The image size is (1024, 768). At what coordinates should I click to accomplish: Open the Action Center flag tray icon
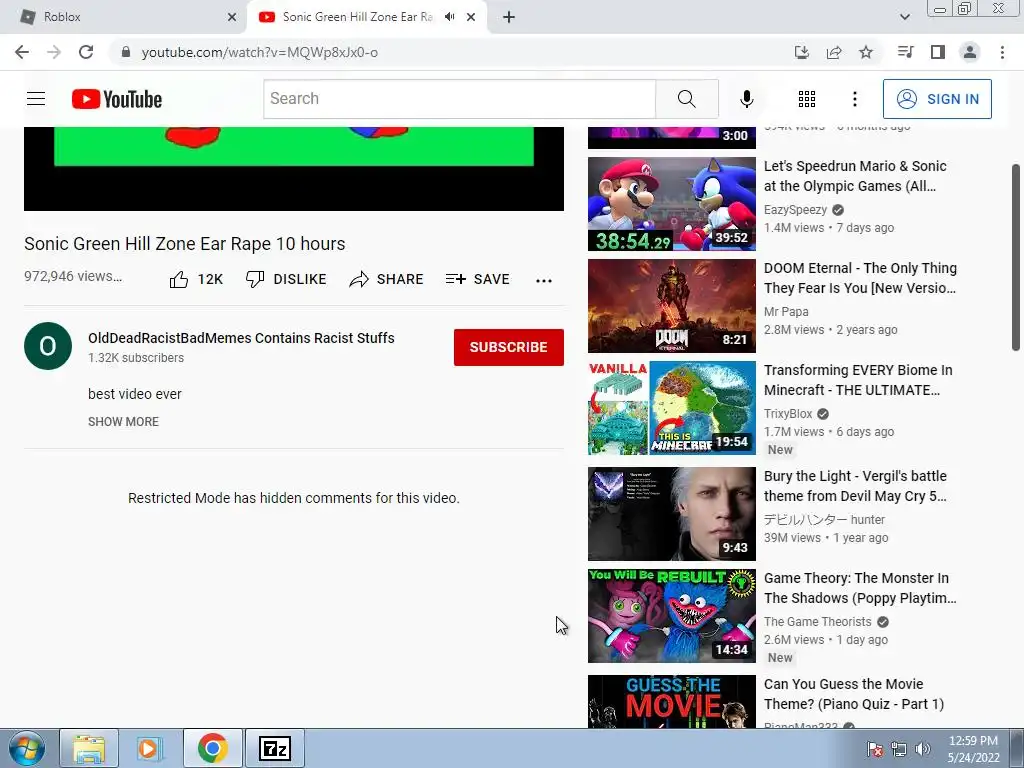pos(874,749)
